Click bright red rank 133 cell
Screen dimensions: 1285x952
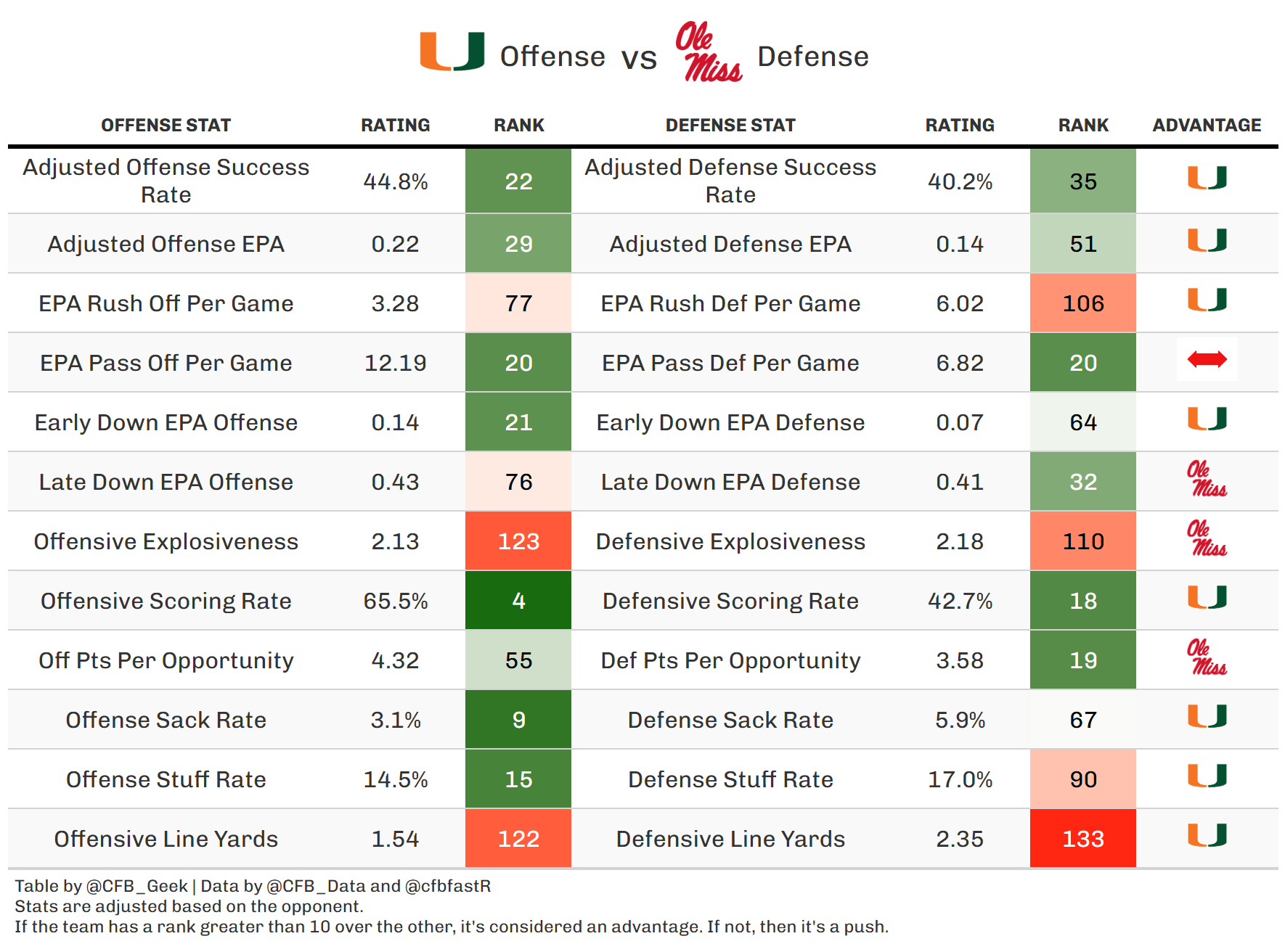(x=1083, y=839)
